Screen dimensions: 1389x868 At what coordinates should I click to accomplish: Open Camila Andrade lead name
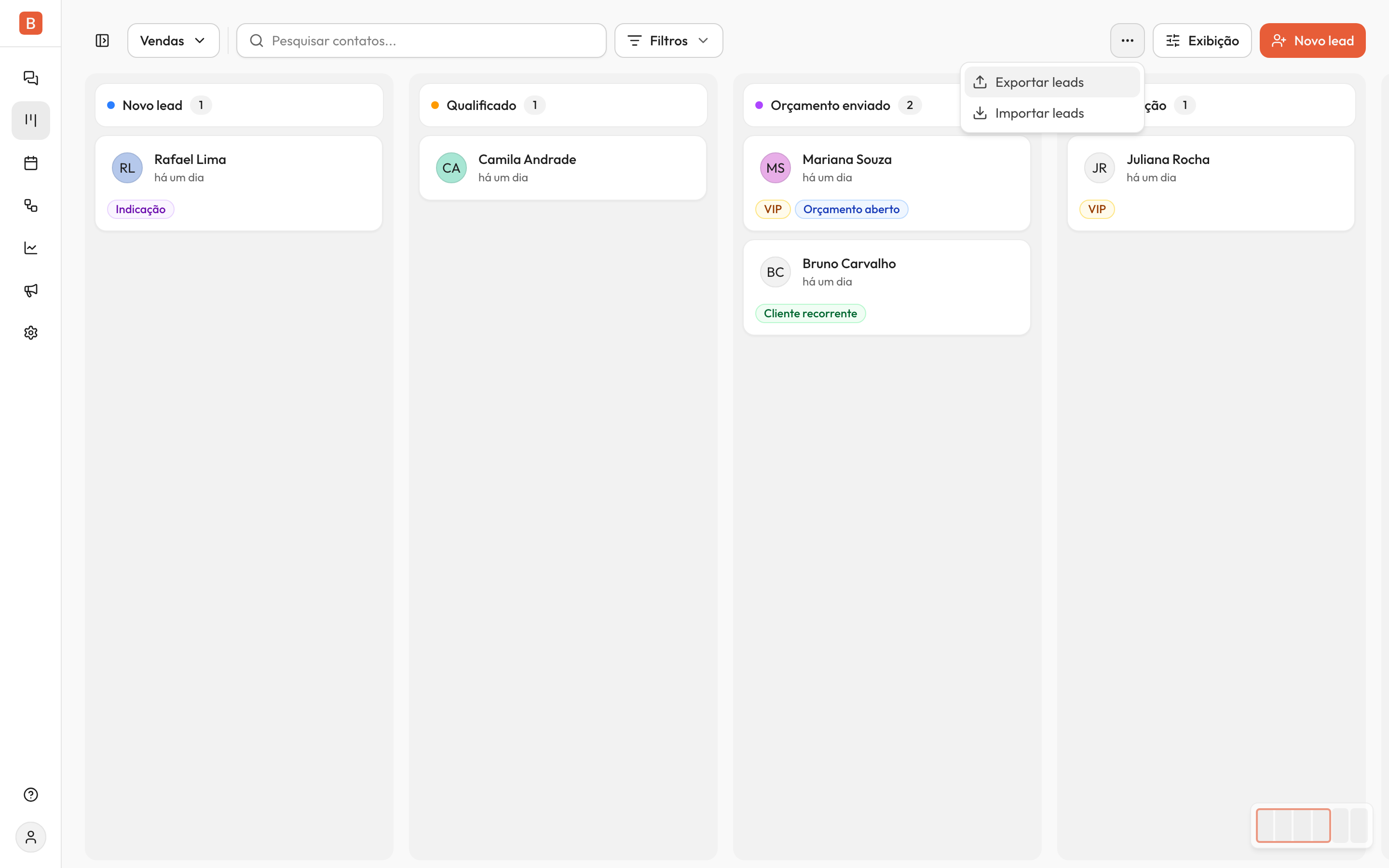[x=527, y=160]
